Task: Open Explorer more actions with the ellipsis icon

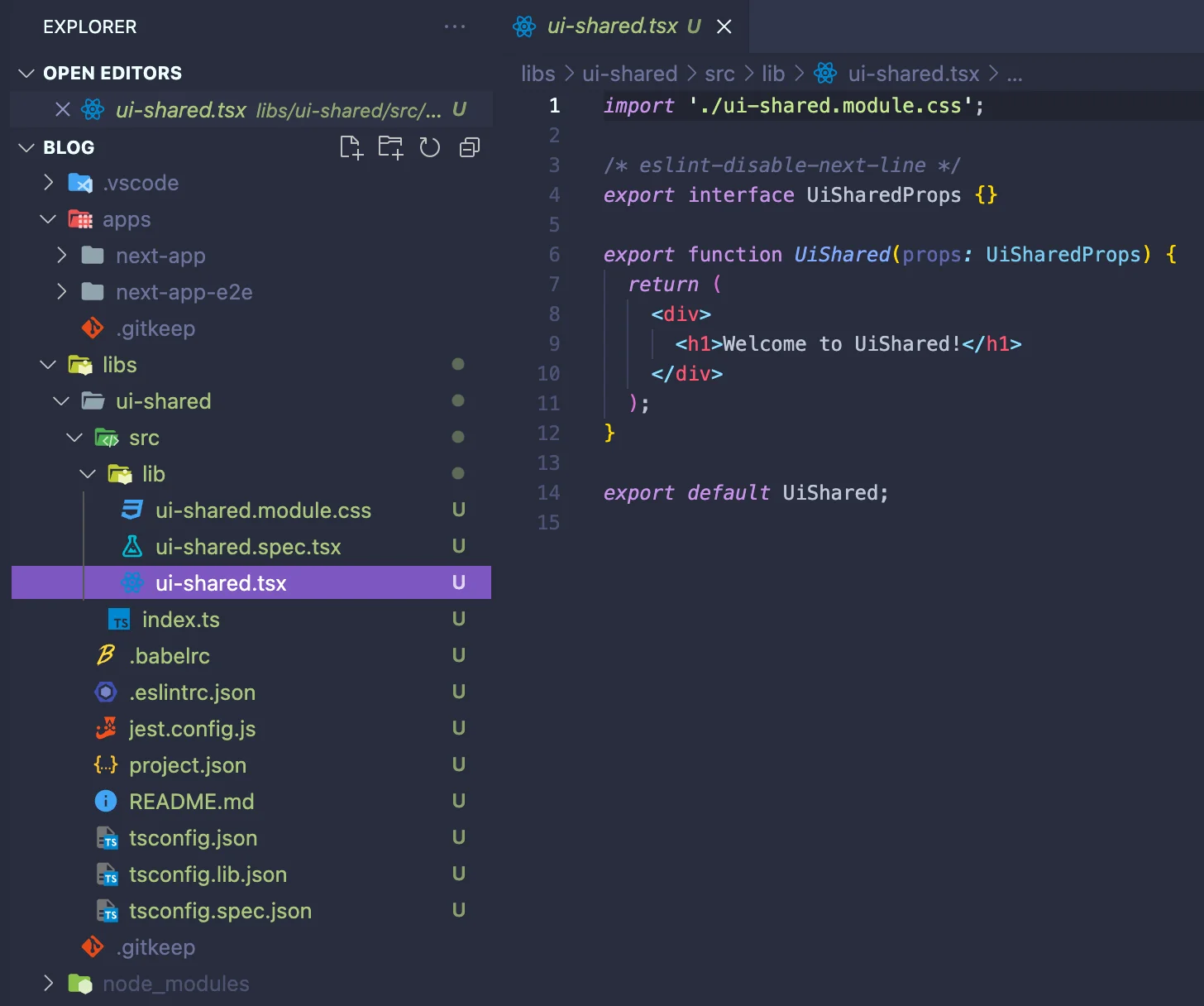Action: [455, 26]
